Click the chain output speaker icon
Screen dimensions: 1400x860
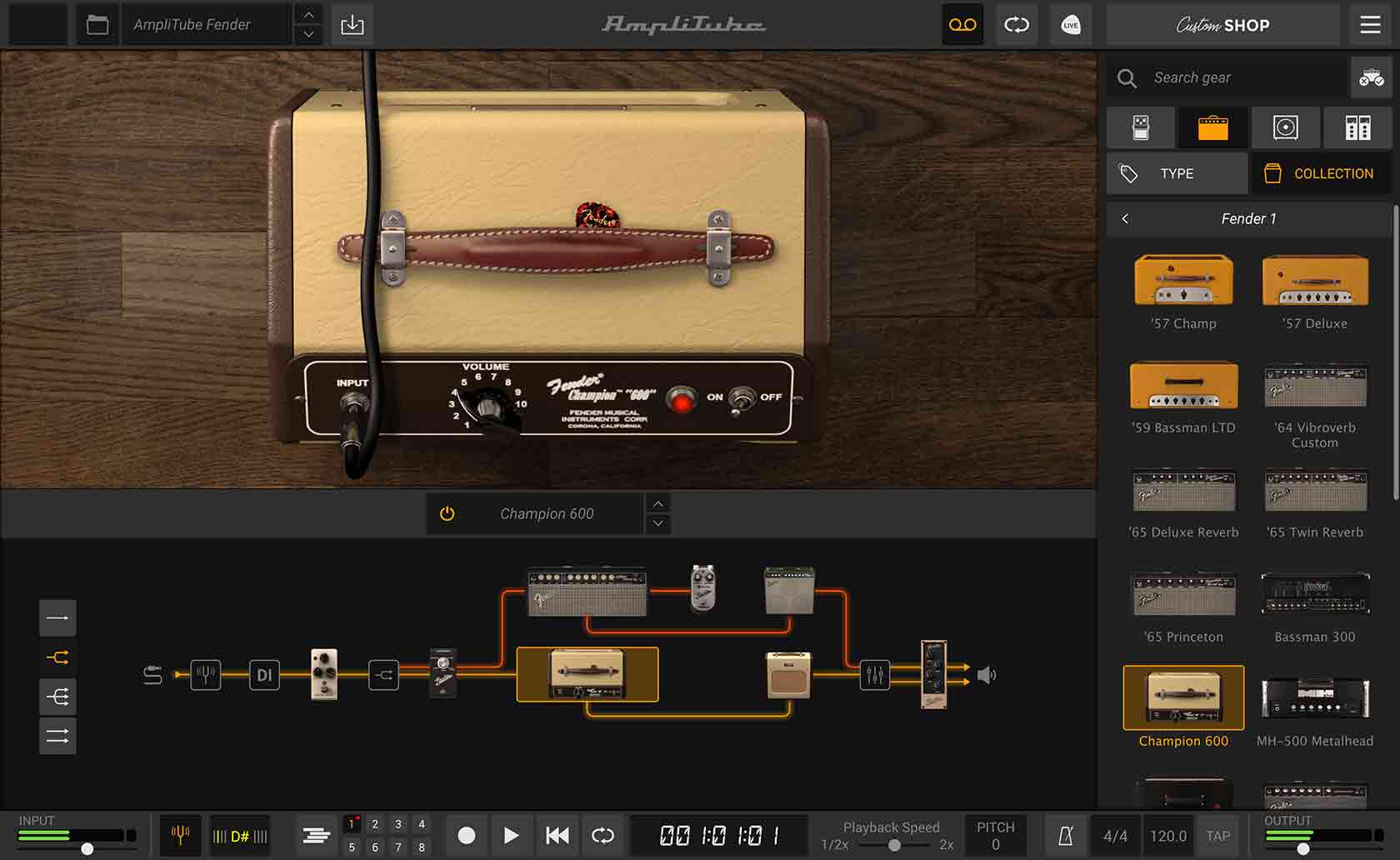pyautogui.click(x=987, y=674)
